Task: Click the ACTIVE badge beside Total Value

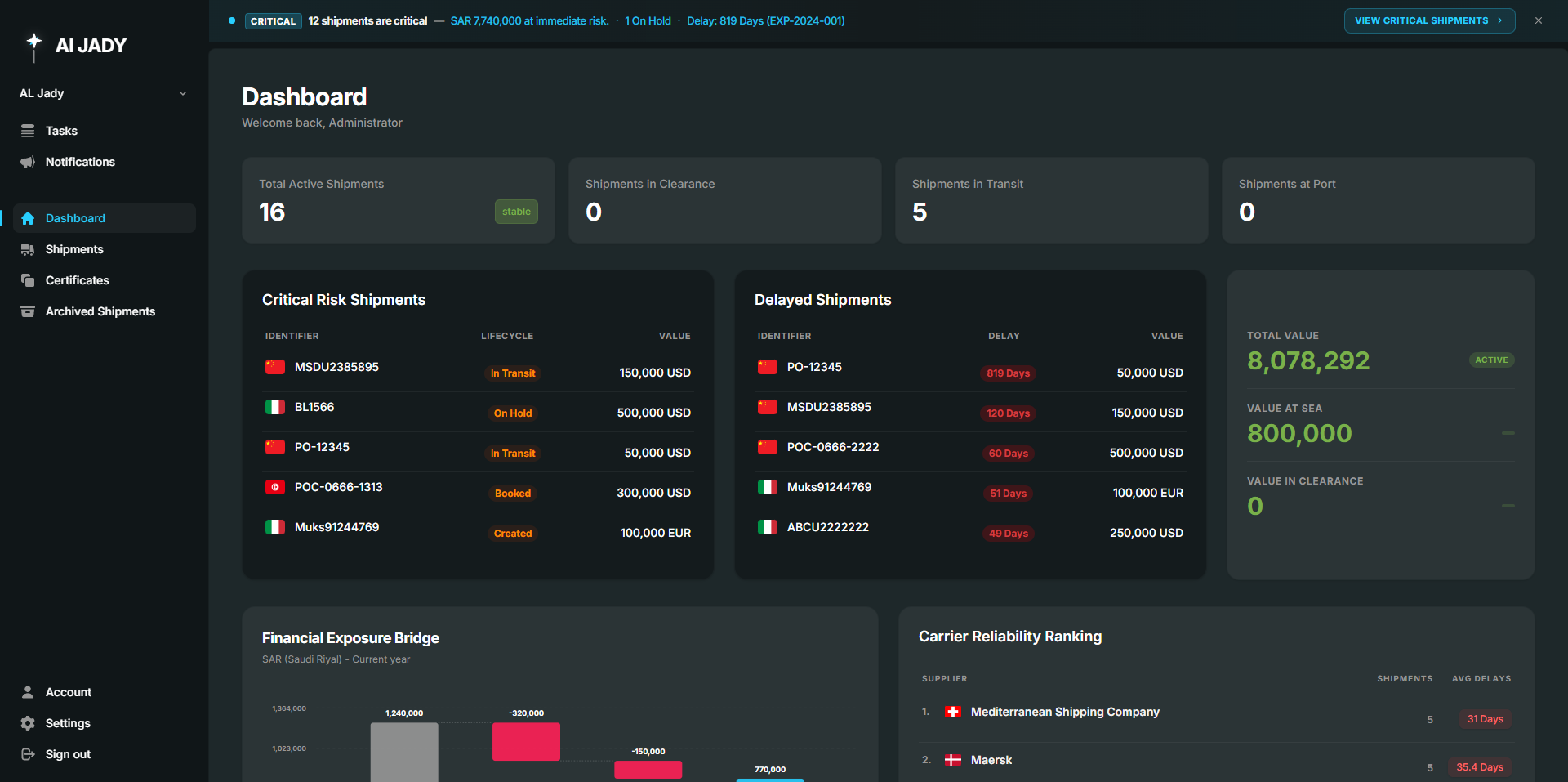Action: click(1491, 360)
